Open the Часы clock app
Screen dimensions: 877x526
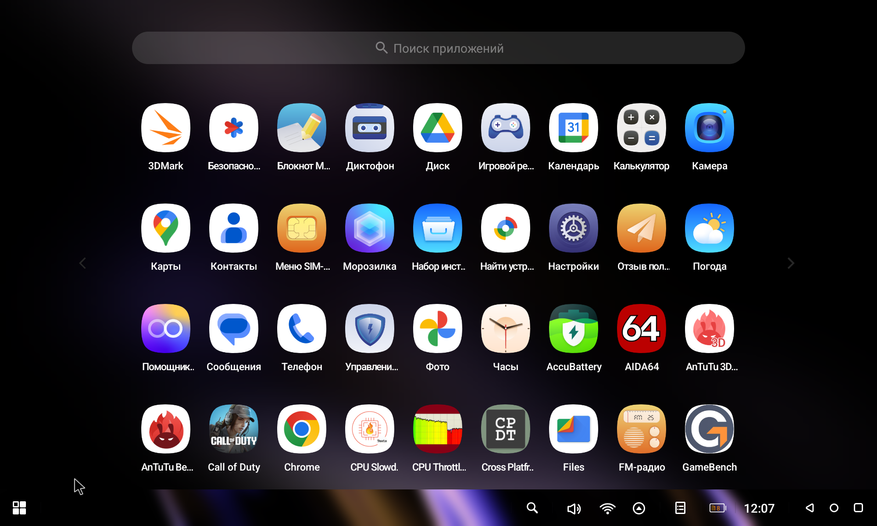click(x=506, y=328)
